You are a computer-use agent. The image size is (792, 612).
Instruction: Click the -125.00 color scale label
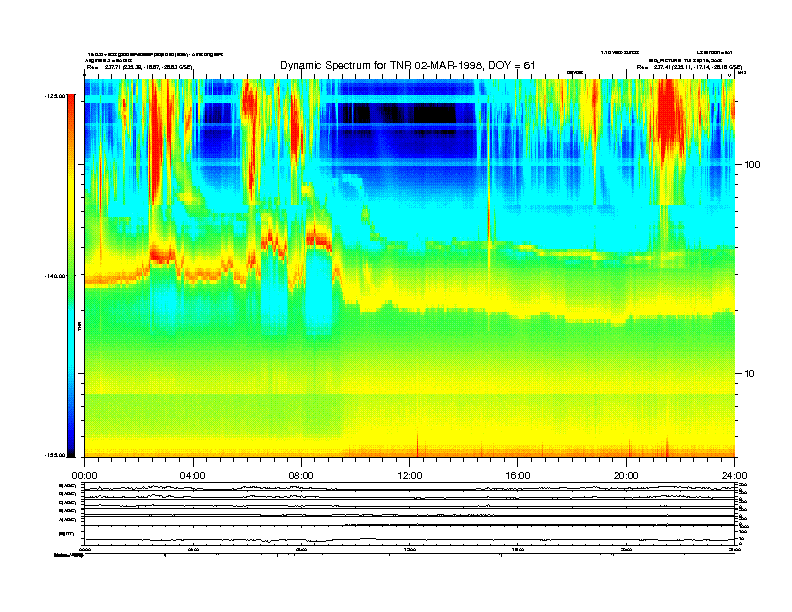[55, 95]
